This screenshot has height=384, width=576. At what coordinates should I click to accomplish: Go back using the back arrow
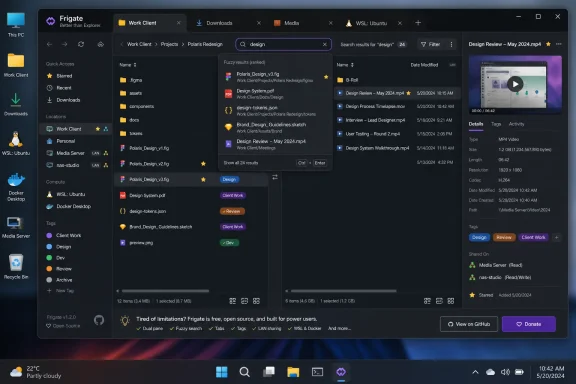tap(49, 44)
